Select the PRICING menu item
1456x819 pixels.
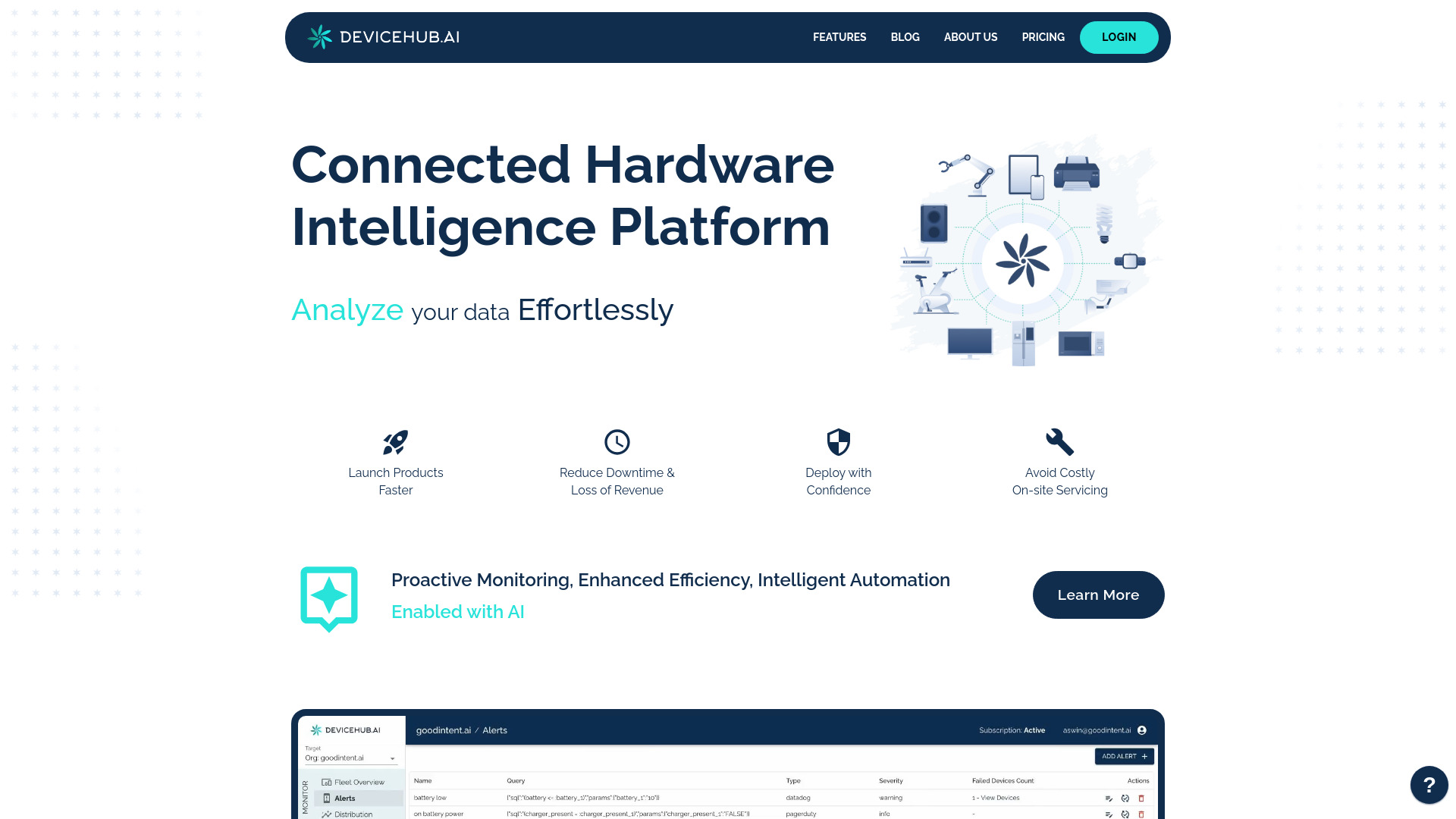[1043, 37]
